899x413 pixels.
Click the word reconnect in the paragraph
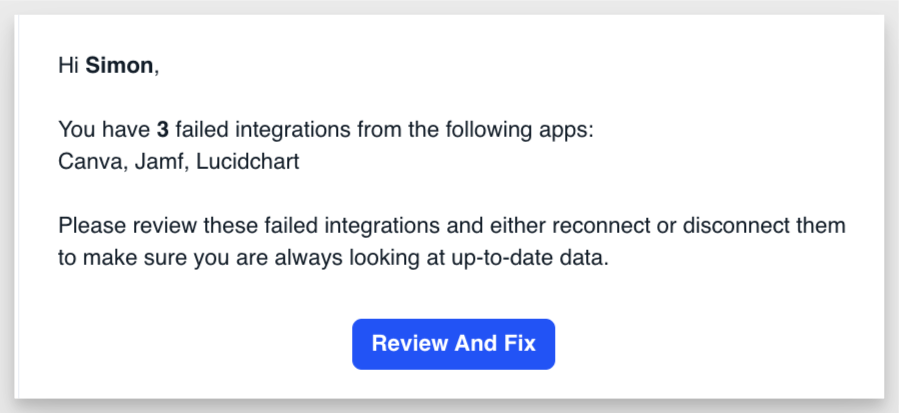[x=601, y=225]
